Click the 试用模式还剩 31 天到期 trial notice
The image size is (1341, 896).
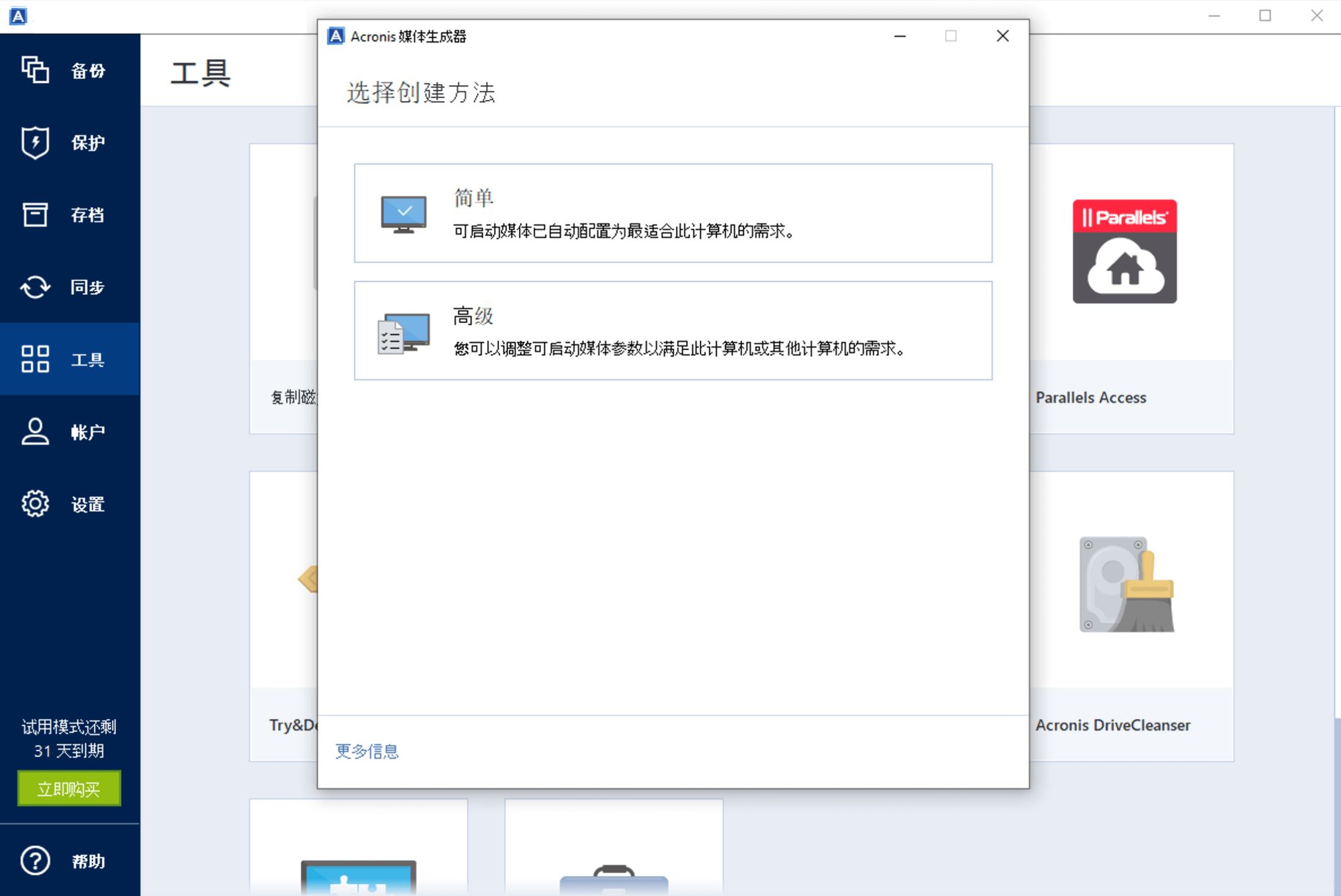click(69, 739)
